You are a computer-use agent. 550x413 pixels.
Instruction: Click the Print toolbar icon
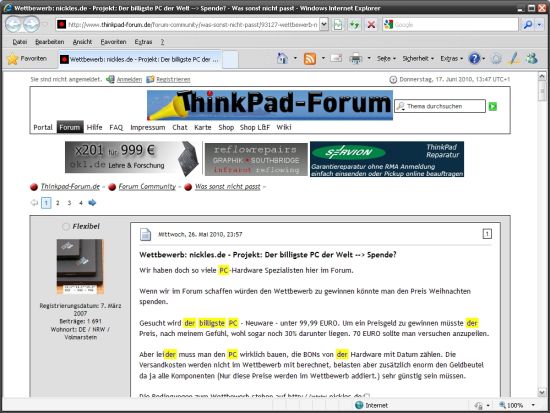(x=356, y=59)
